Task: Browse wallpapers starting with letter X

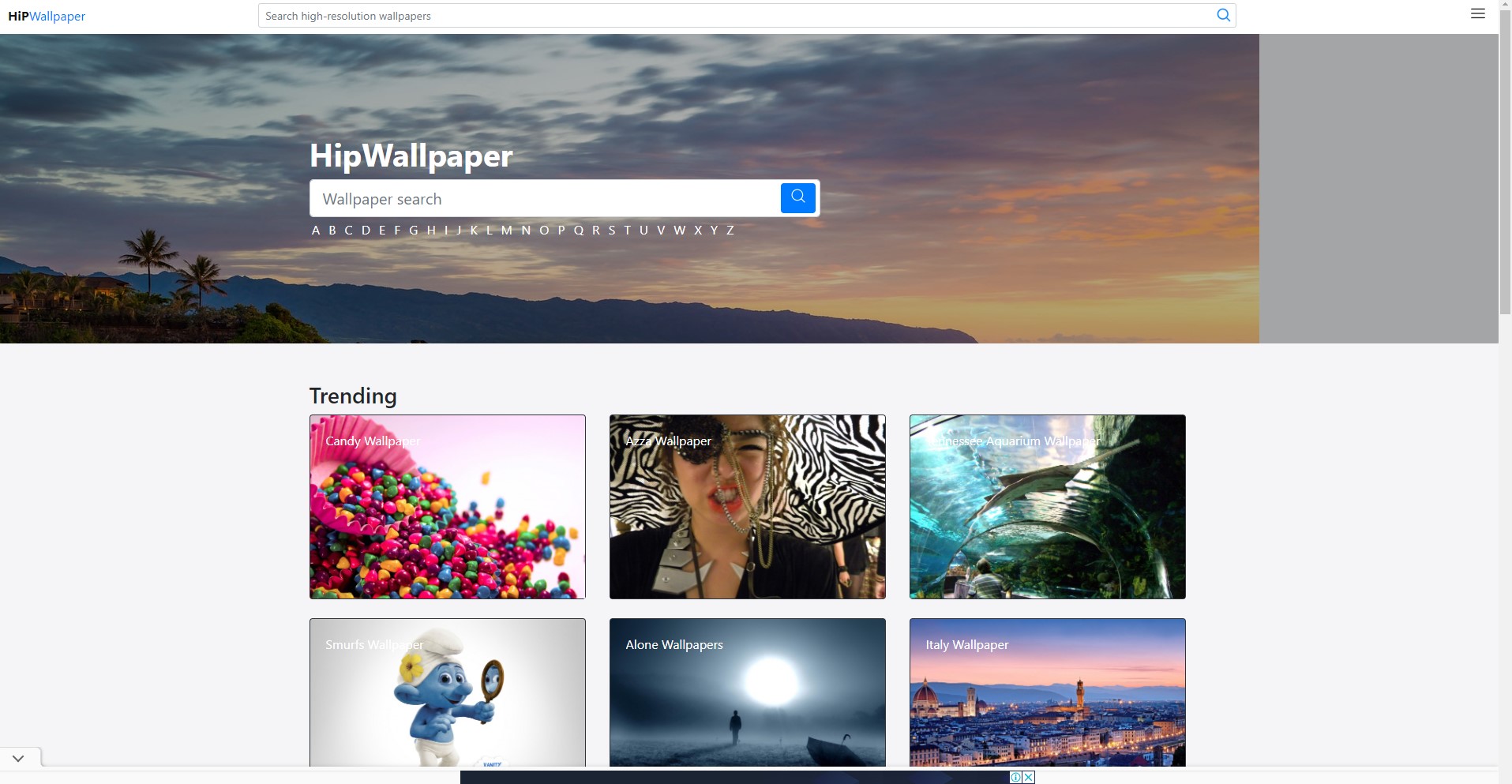Action: tap(698, 231)
